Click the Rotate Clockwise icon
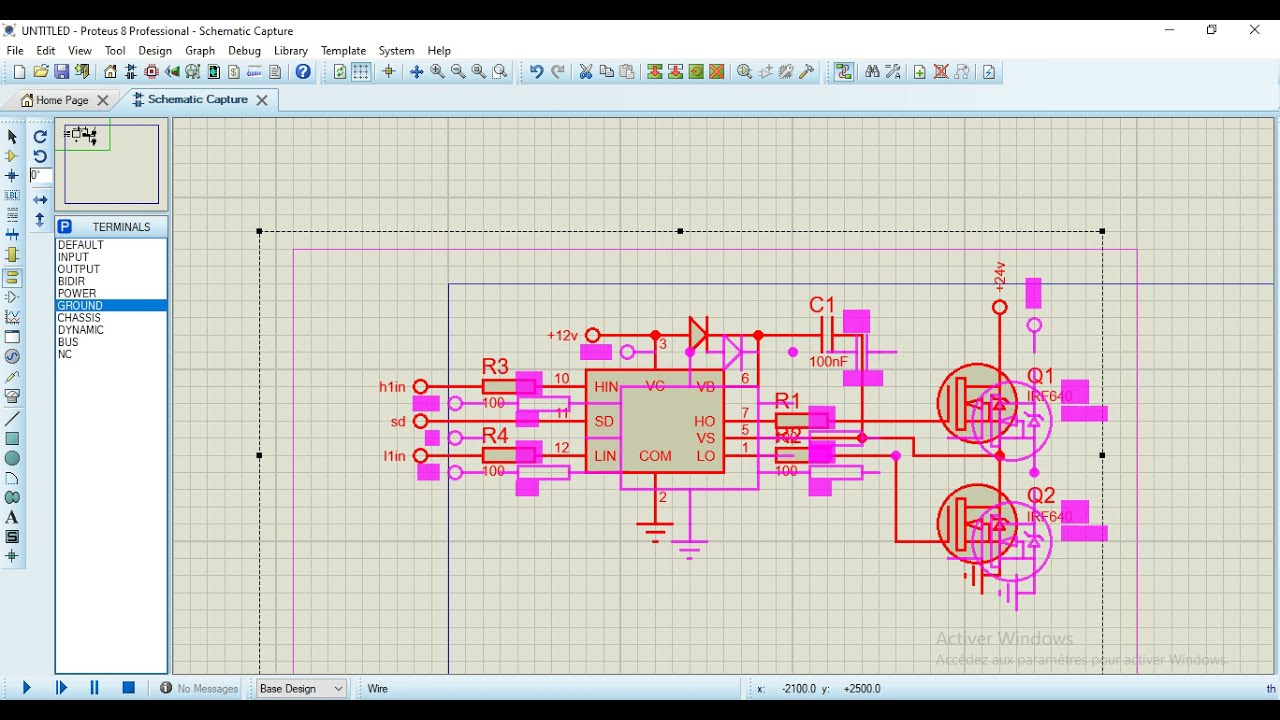This screenshot has width=1280, height=720. click(40, 137)
